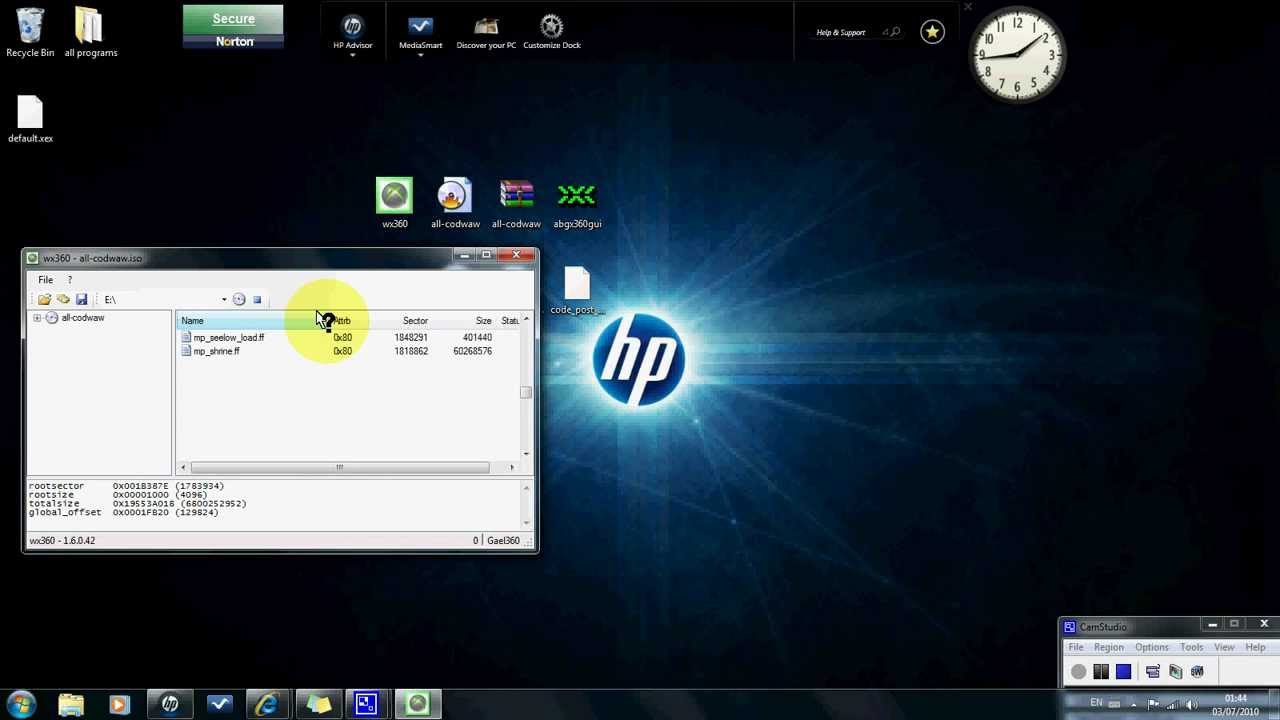Image resolution: width=1280 pixels, height=720 pixels.
Task: Click the wx360 - 1.6.0.42 status text
Action: (x=62, y=541)
